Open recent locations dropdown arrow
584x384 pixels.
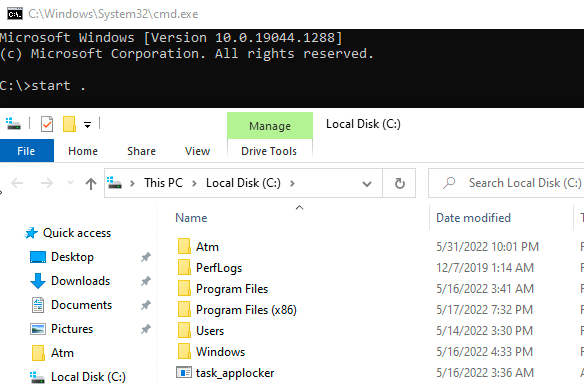(x=70, y=183)
